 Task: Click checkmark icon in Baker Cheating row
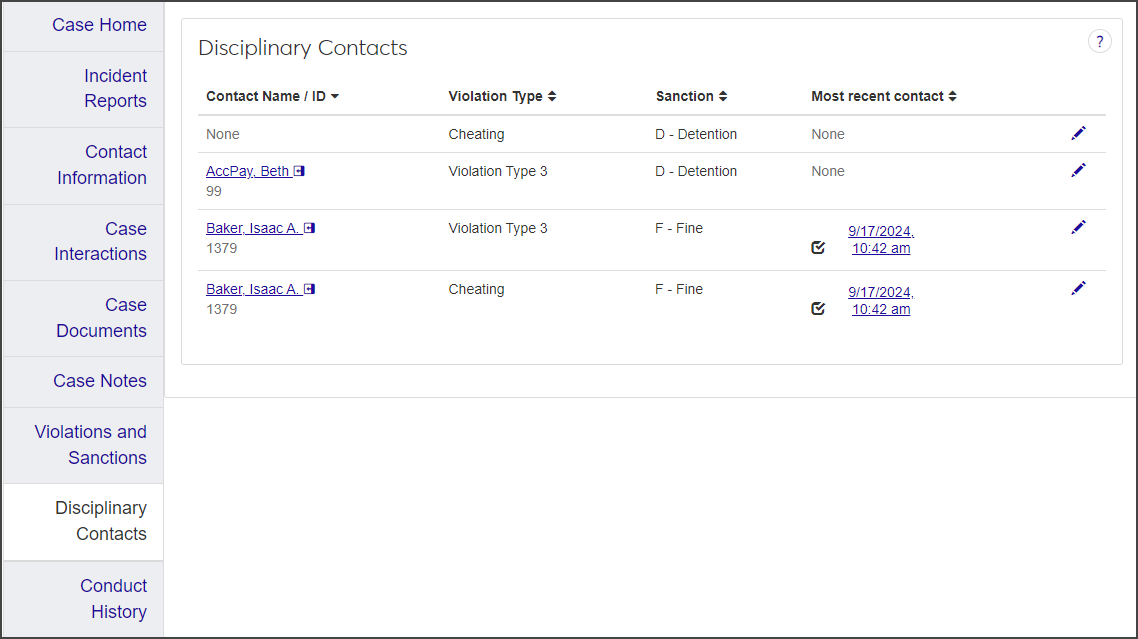click(818, 308)
